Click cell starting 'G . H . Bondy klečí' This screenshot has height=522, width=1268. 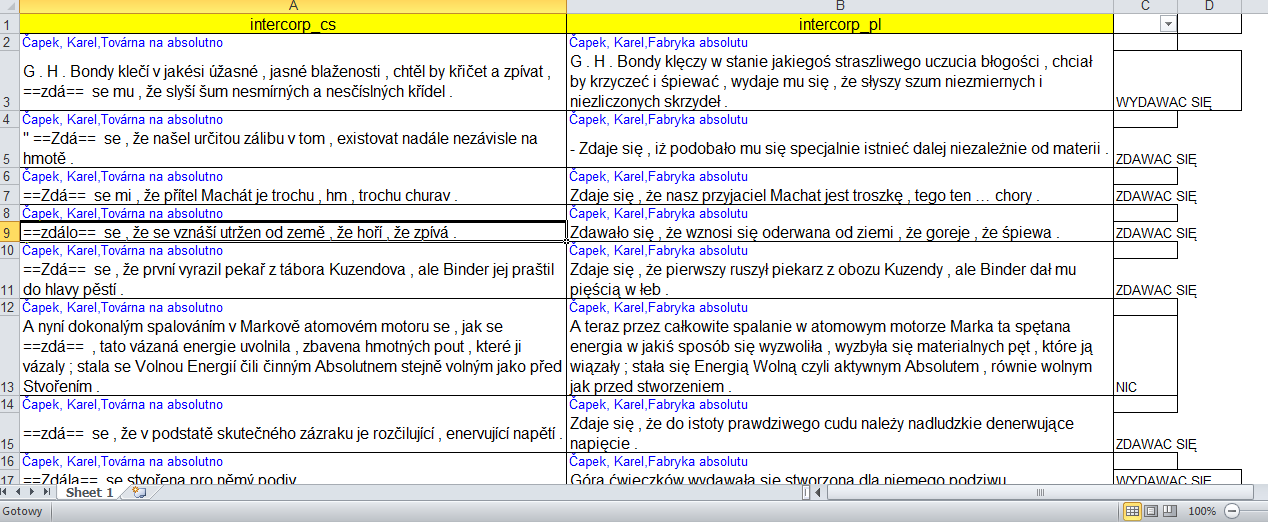pos(293,81)
